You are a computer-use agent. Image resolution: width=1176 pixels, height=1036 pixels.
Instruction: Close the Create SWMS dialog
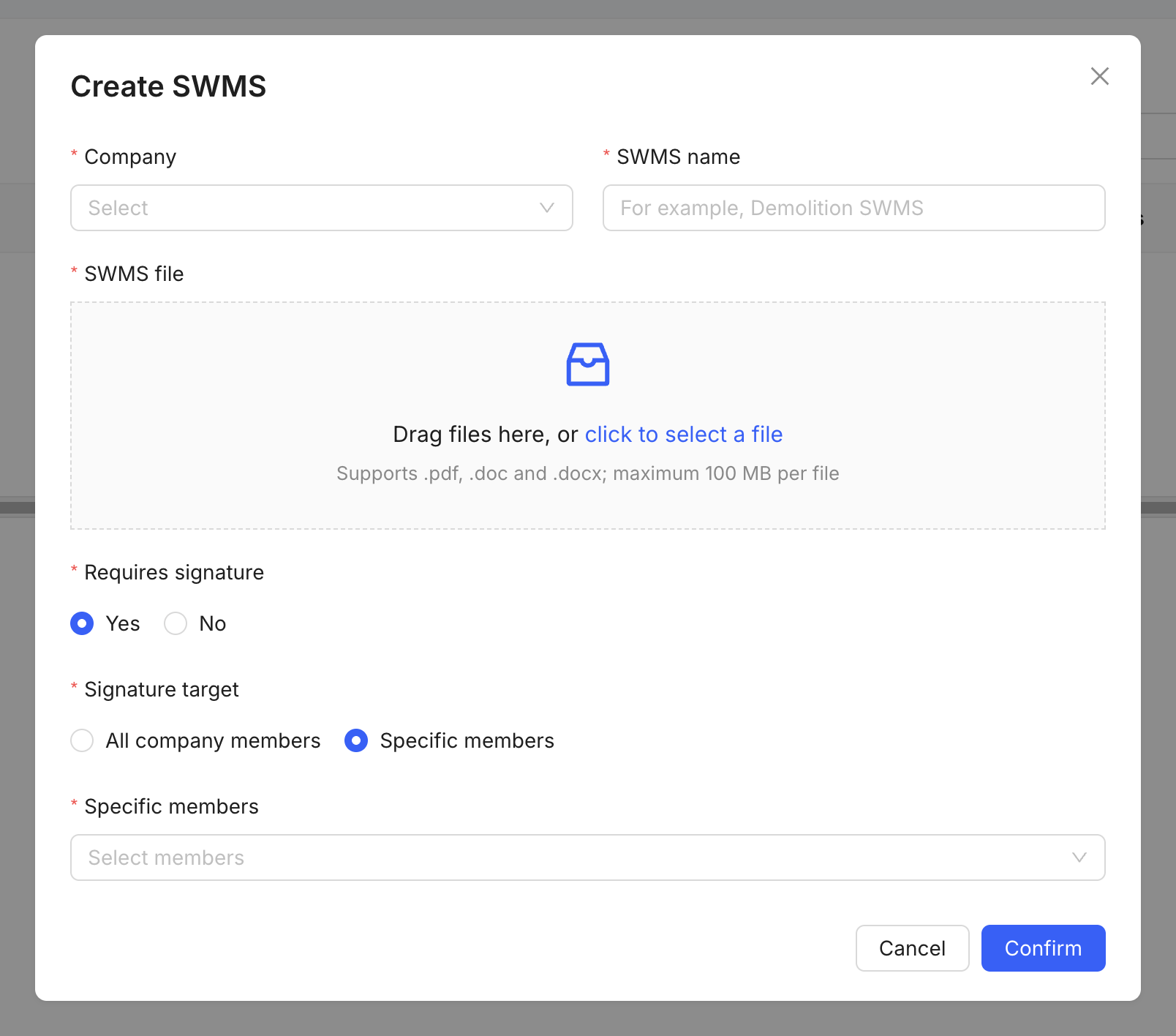[x=1099, y=76]
